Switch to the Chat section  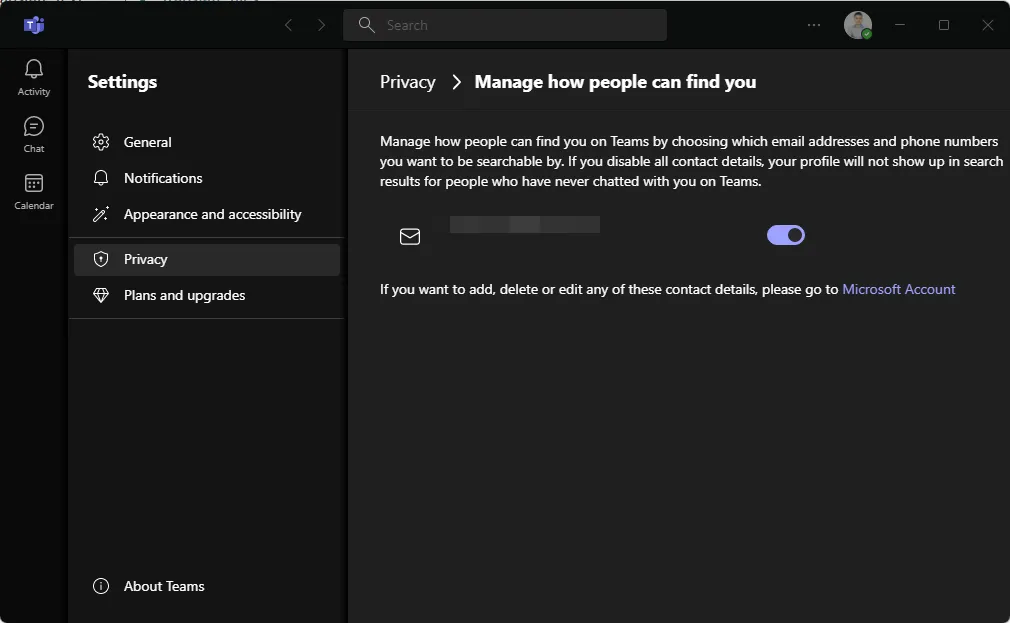(33, 133)
